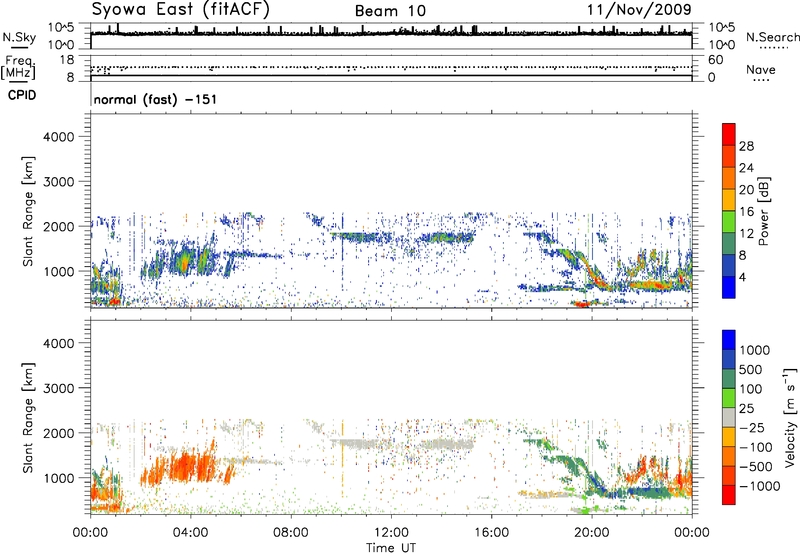Click the left '10^5' noise axis tick

tap(61, 27)
